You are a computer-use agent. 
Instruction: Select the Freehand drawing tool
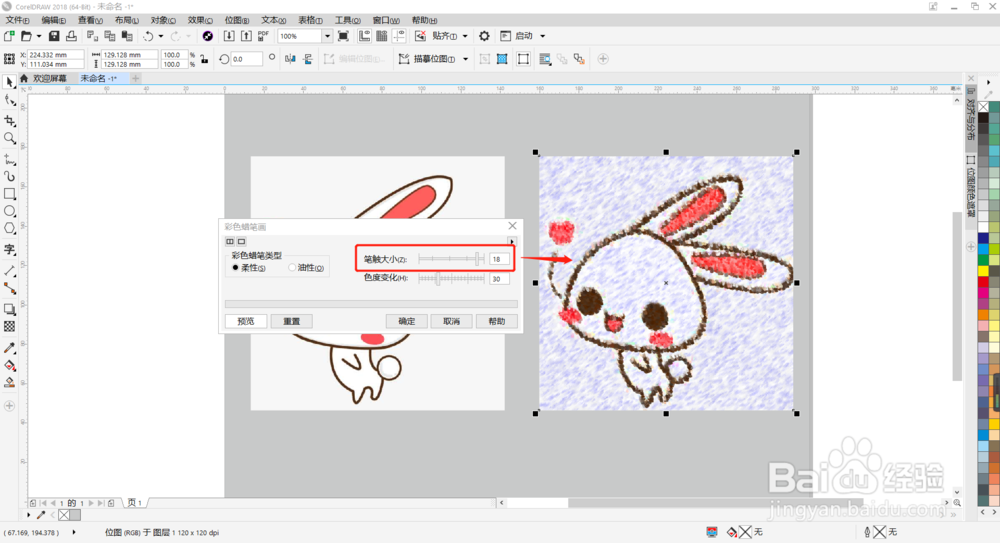click(10, 160)
